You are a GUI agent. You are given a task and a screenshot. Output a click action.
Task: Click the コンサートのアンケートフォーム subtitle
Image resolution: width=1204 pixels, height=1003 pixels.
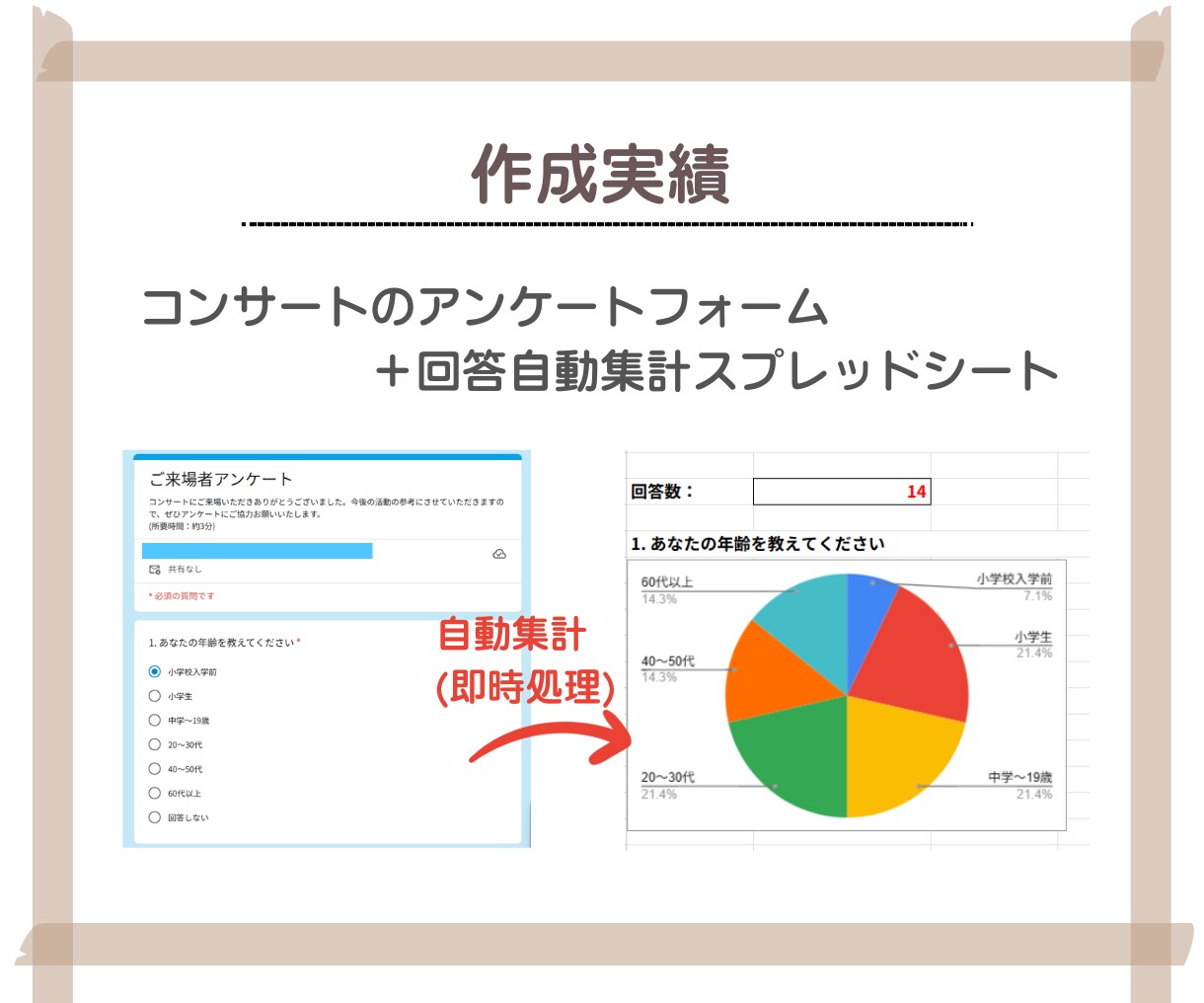tap(485, 306)
